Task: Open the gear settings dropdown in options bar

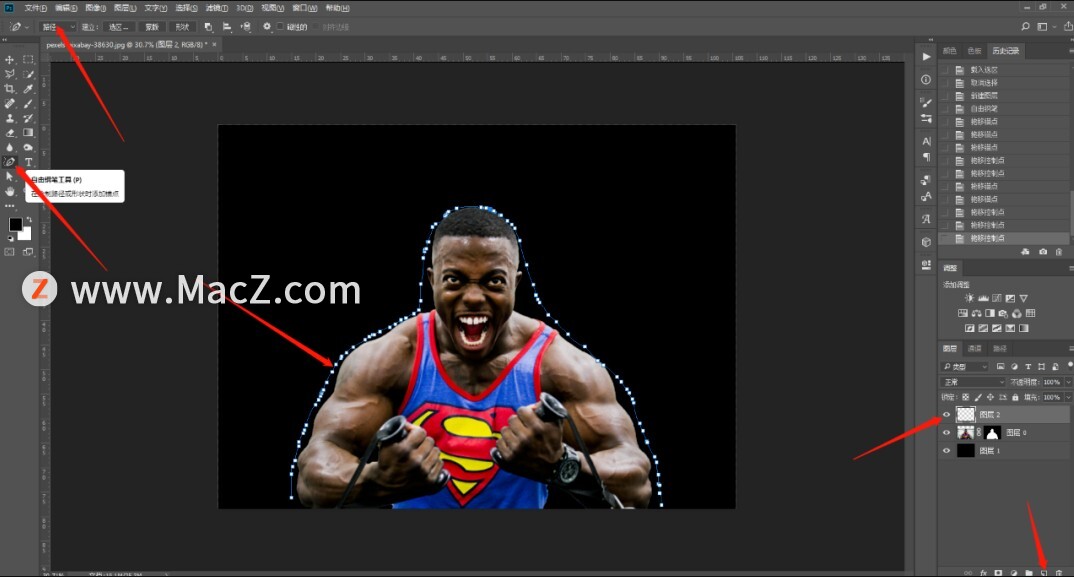Action: click(x=267, y=27)
